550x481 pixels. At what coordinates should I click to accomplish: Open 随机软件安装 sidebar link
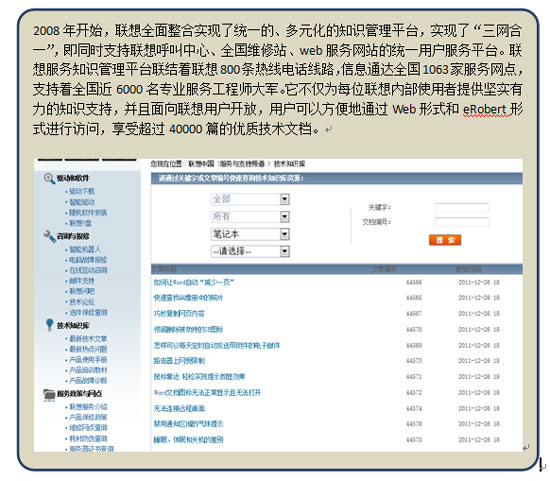click(88, 213)
